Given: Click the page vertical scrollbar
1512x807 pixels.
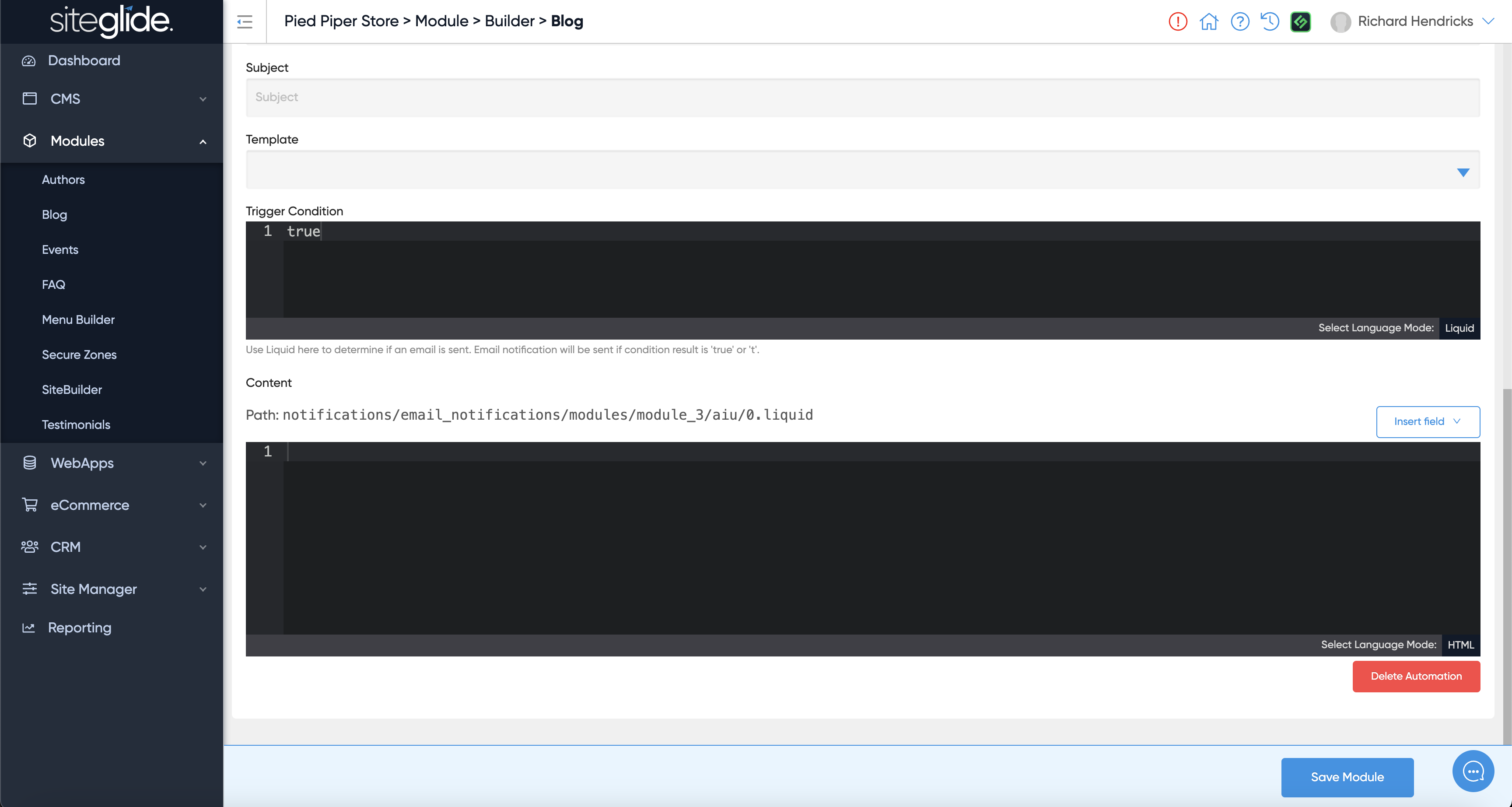Looking at the screenshot, I should click(x=1506, y=564).
